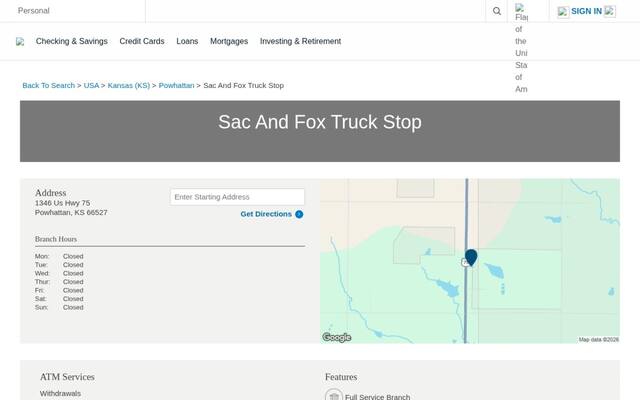Click the Get Directions arrow icon
Screen dimensions: 640x400
pos(299,214)
